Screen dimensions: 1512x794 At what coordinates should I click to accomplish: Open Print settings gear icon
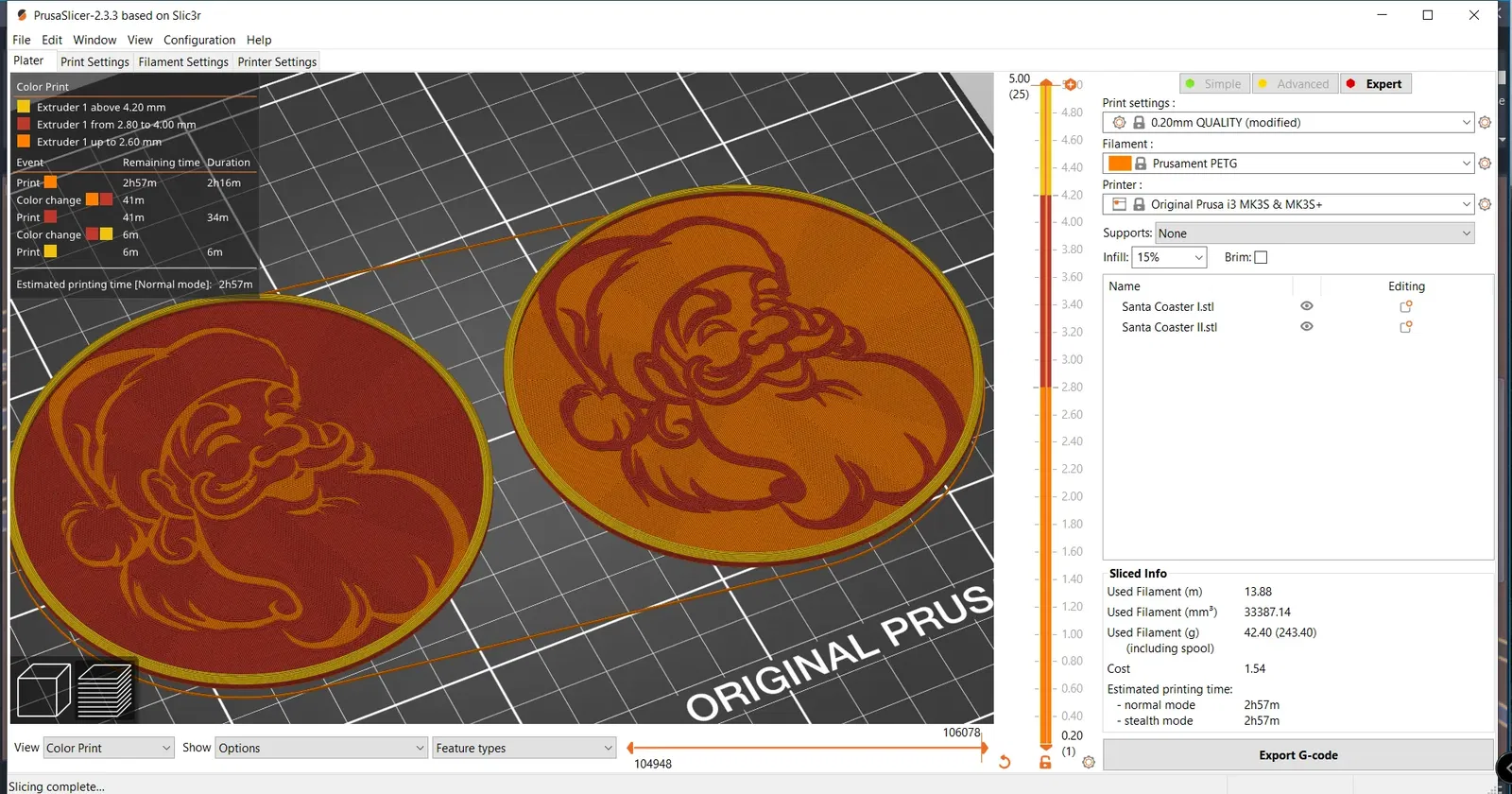[1485, 123]
